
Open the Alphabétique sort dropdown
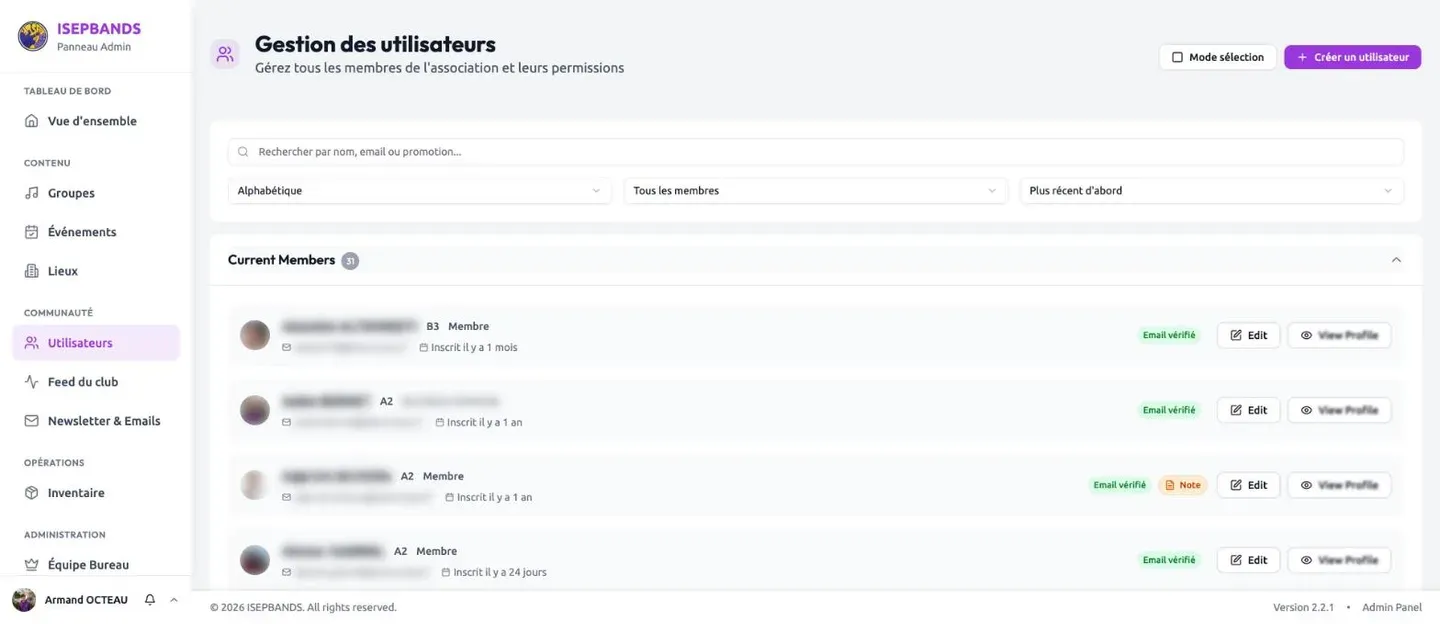(x=420, y=190)
